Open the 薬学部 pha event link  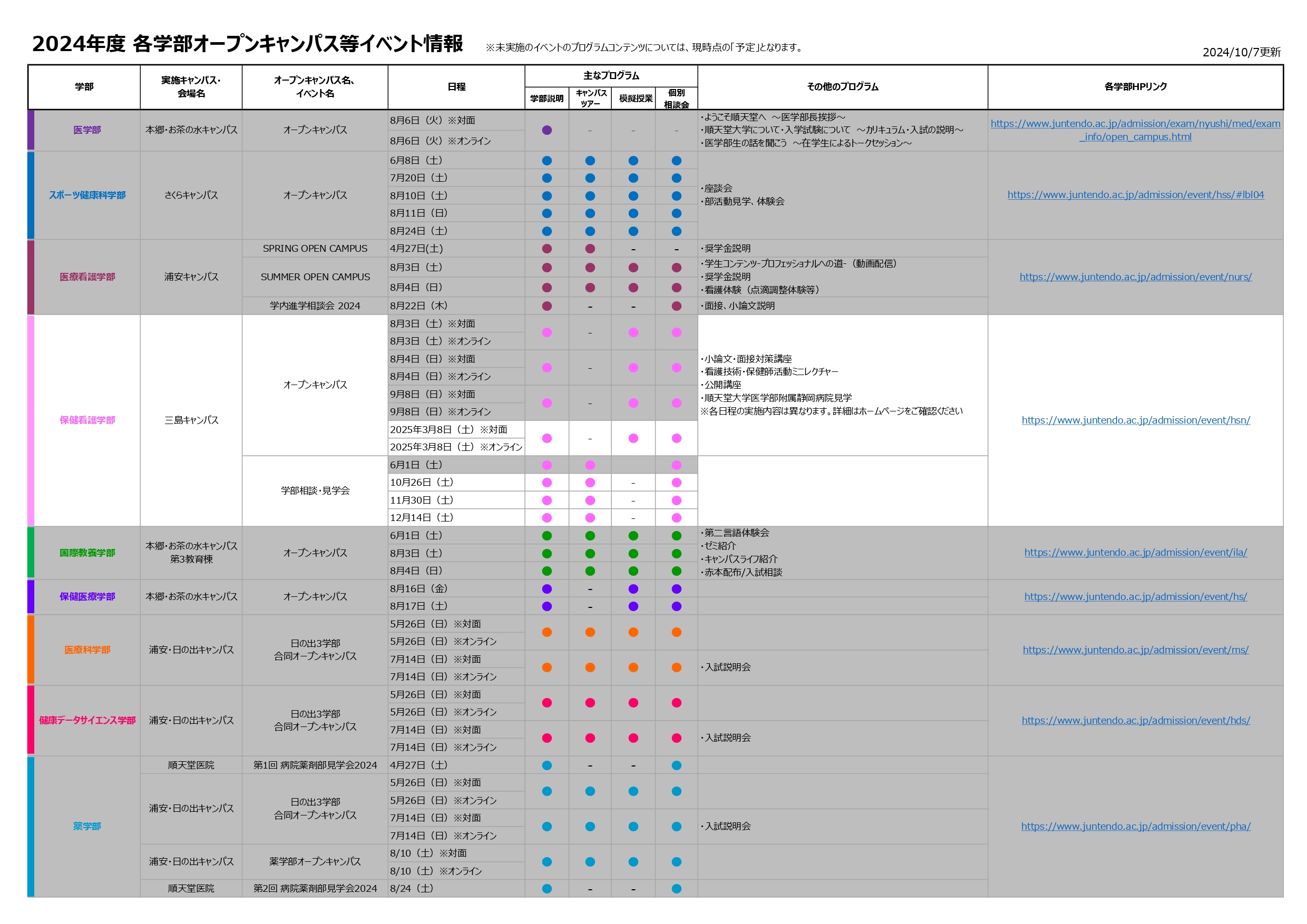point(1135,826)
